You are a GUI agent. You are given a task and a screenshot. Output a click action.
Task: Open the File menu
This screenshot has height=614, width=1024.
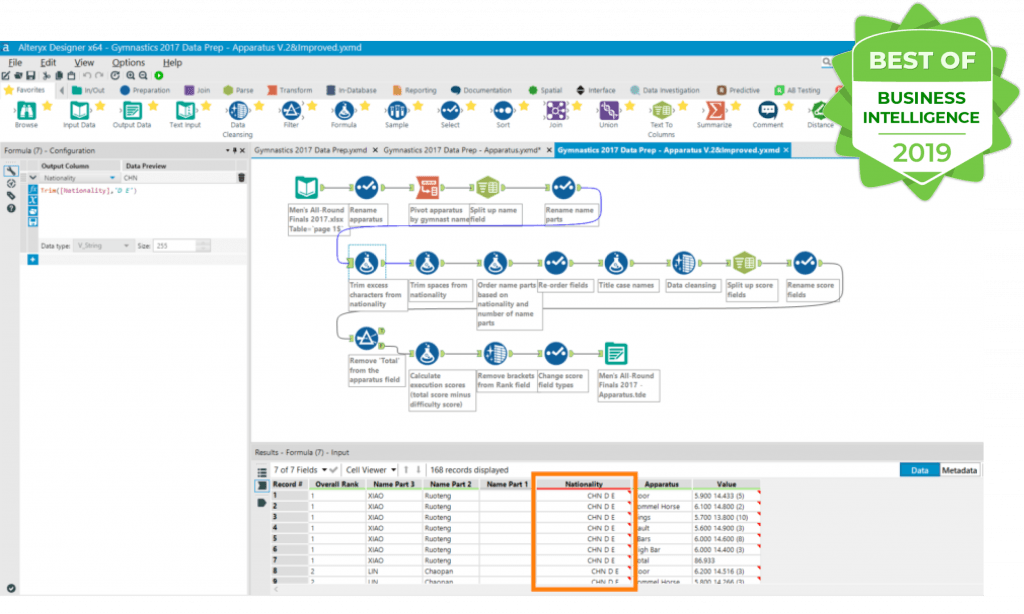(x=15, y=63)
